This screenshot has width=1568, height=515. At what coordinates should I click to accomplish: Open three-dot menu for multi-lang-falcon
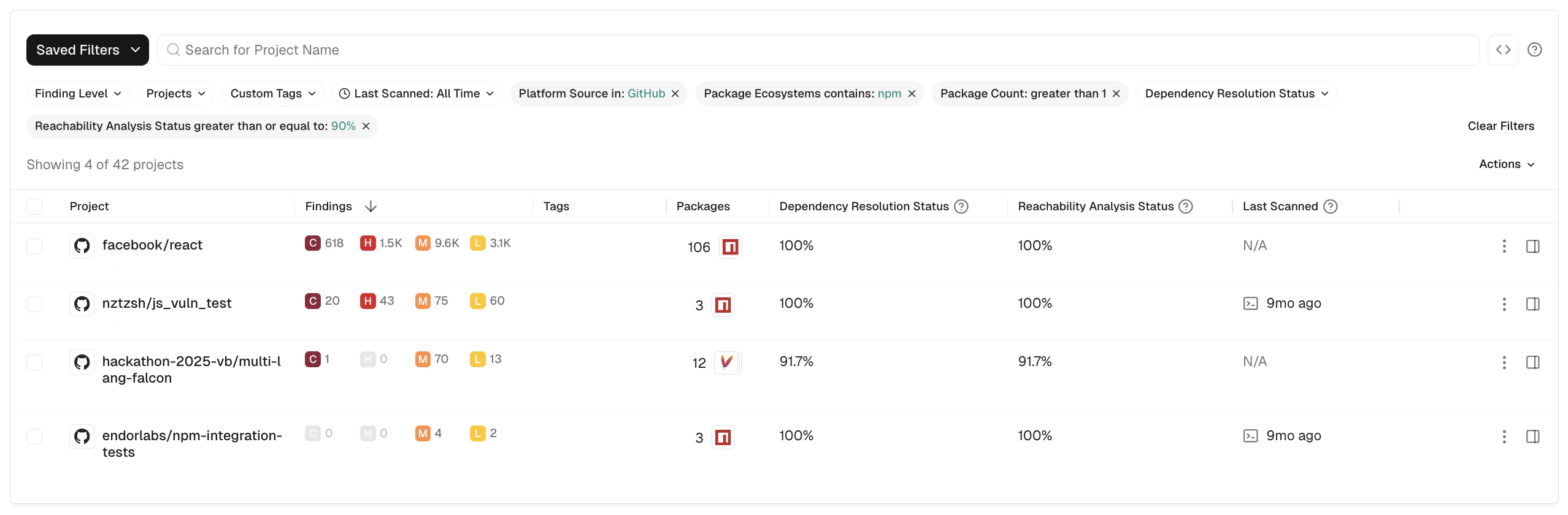tap(1504, 362)
